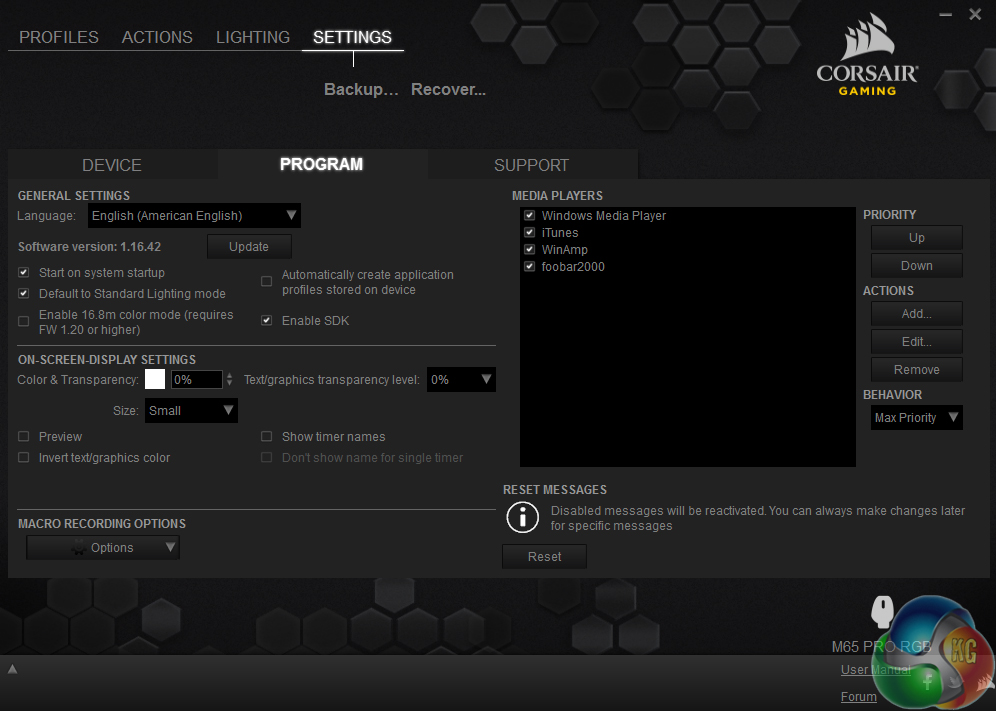Click Edit... media player action
This screenshot has width=996, height=711.
point(917,341)
